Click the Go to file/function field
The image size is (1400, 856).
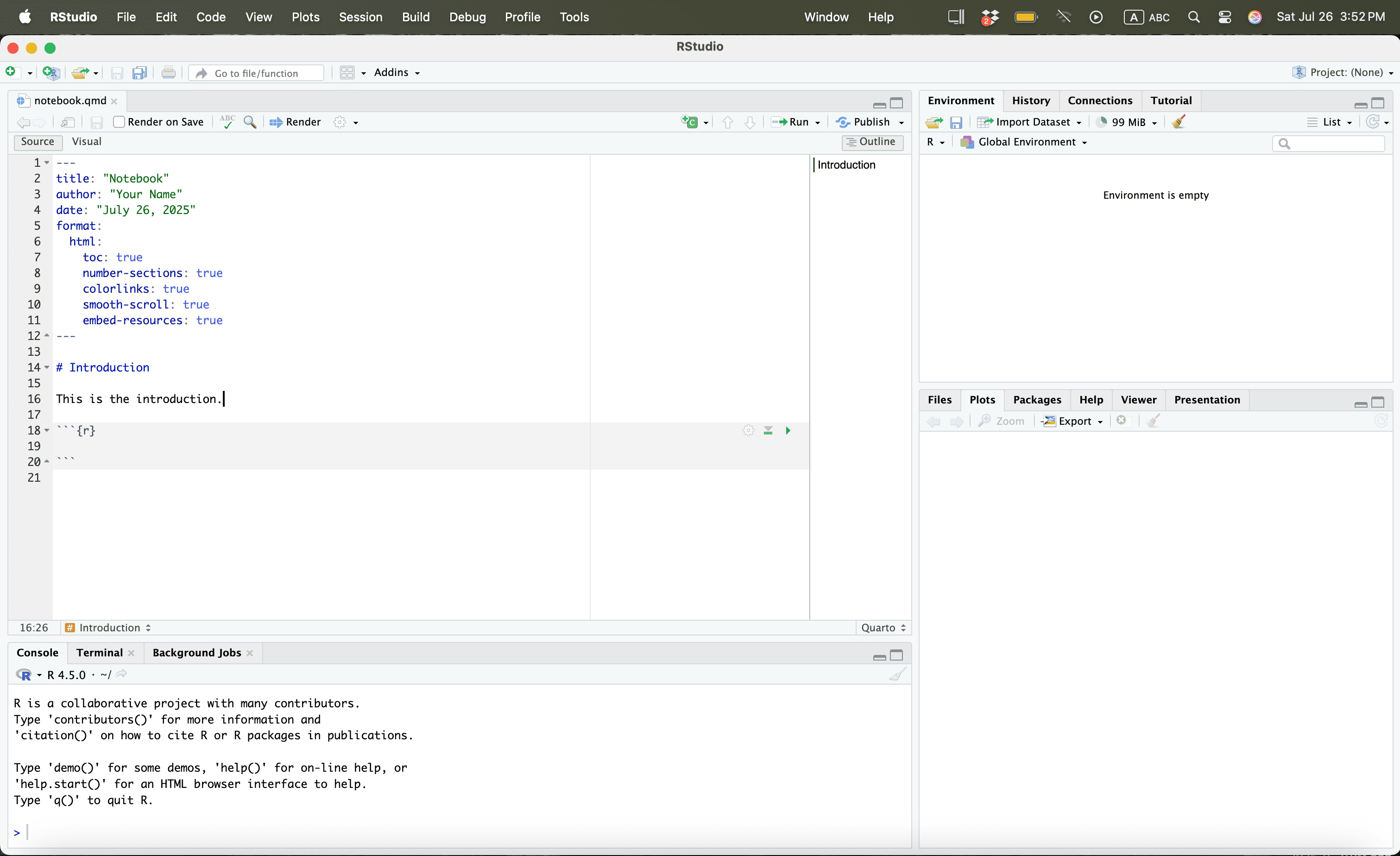(258, 73)
